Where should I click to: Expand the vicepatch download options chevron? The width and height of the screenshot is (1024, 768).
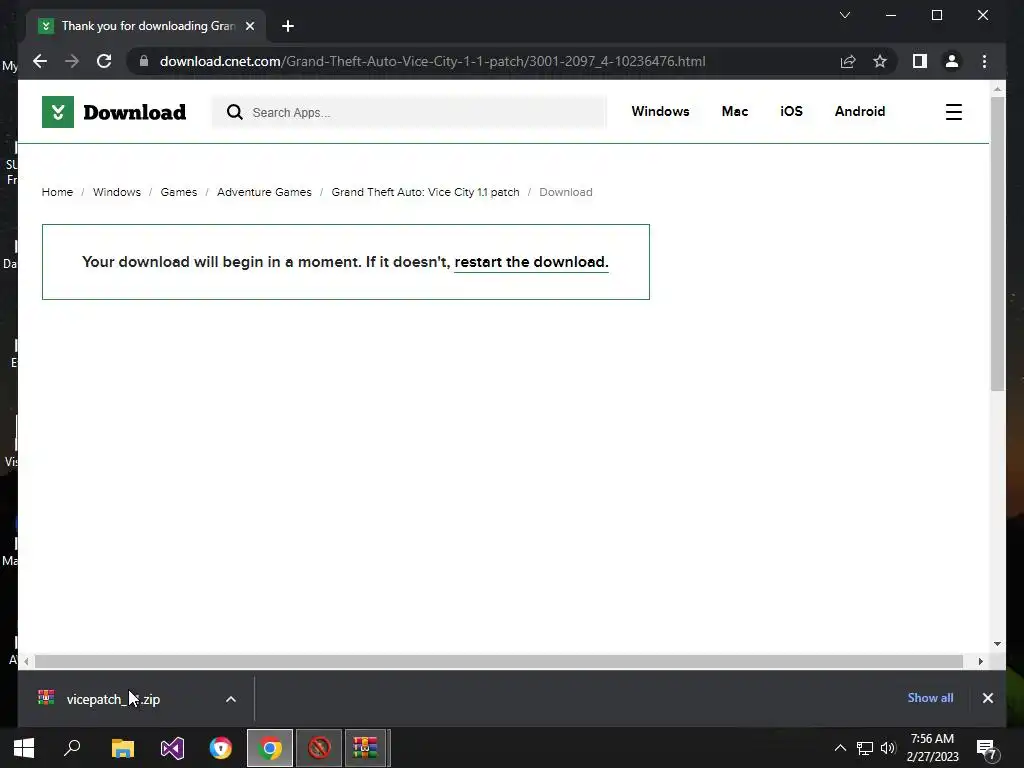tap(231, 699)
